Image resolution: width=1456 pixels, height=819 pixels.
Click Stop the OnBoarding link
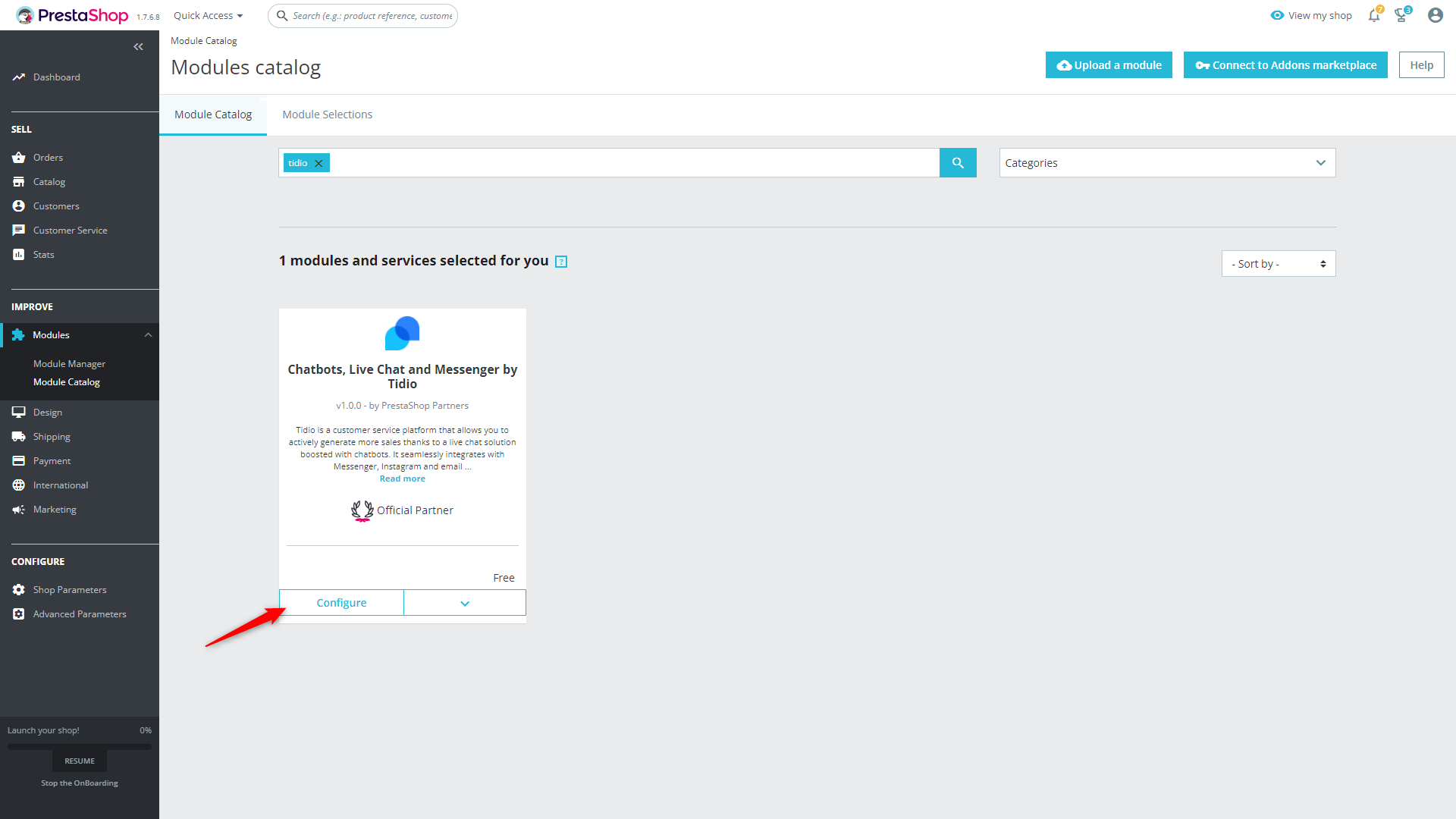(x=80, y=783)
